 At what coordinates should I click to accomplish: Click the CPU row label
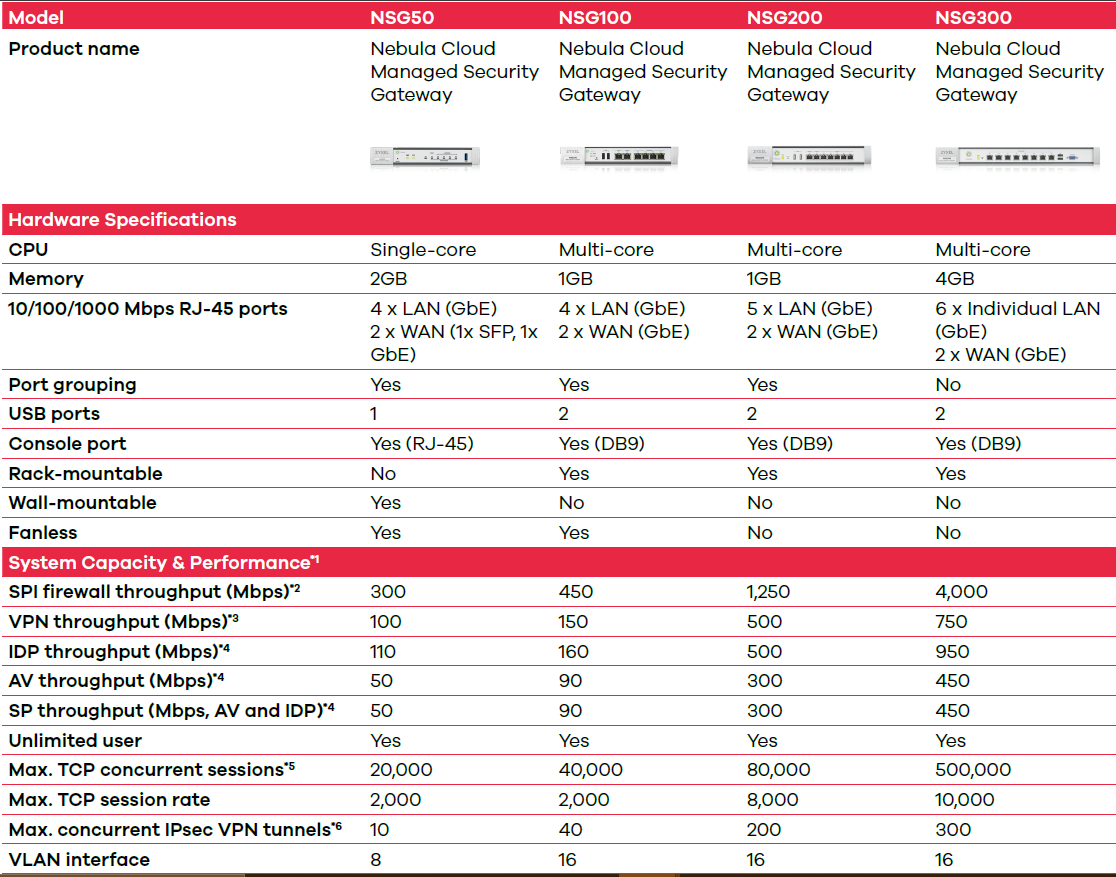(28, 250)
